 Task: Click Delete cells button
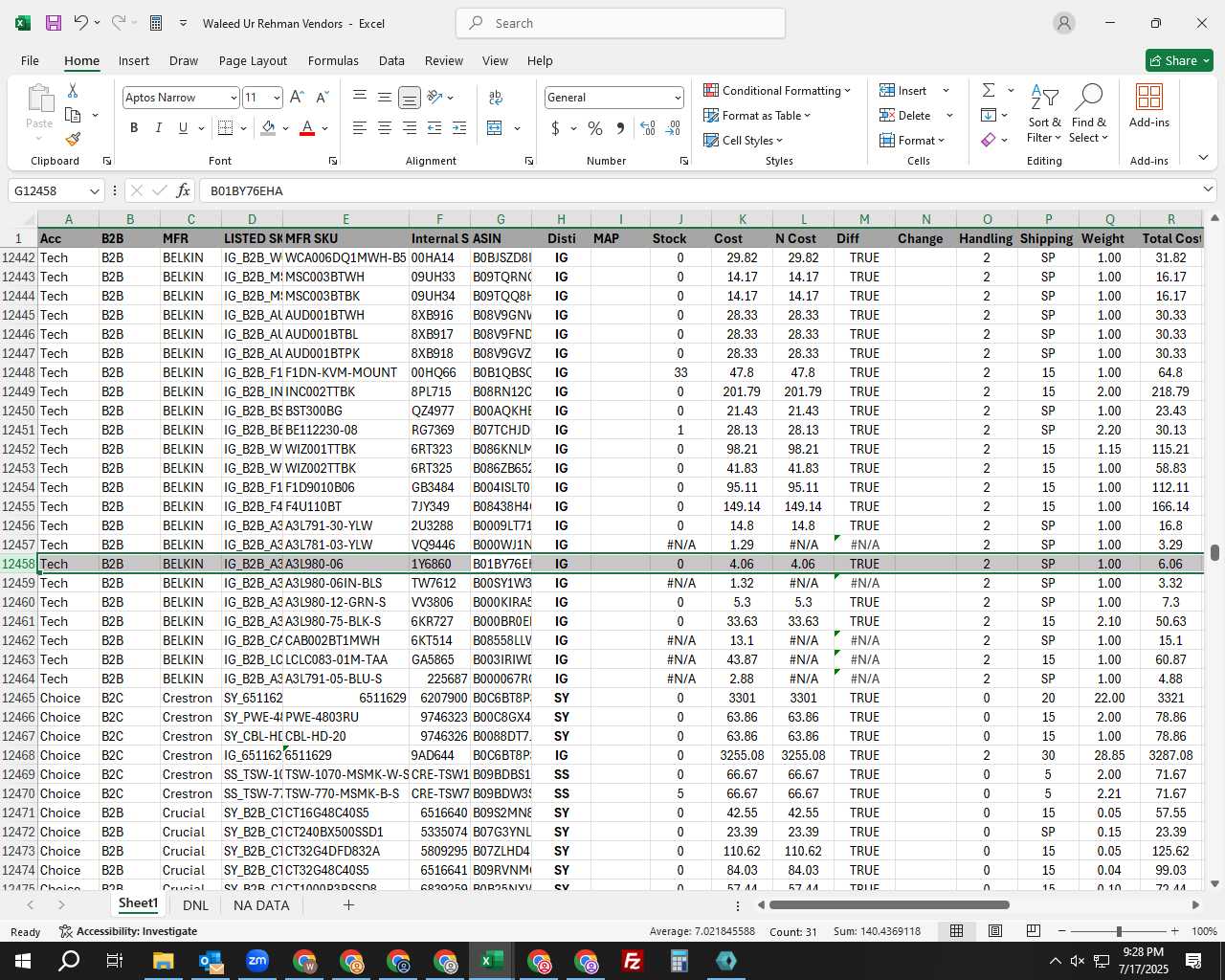click(x=915, y=115)
